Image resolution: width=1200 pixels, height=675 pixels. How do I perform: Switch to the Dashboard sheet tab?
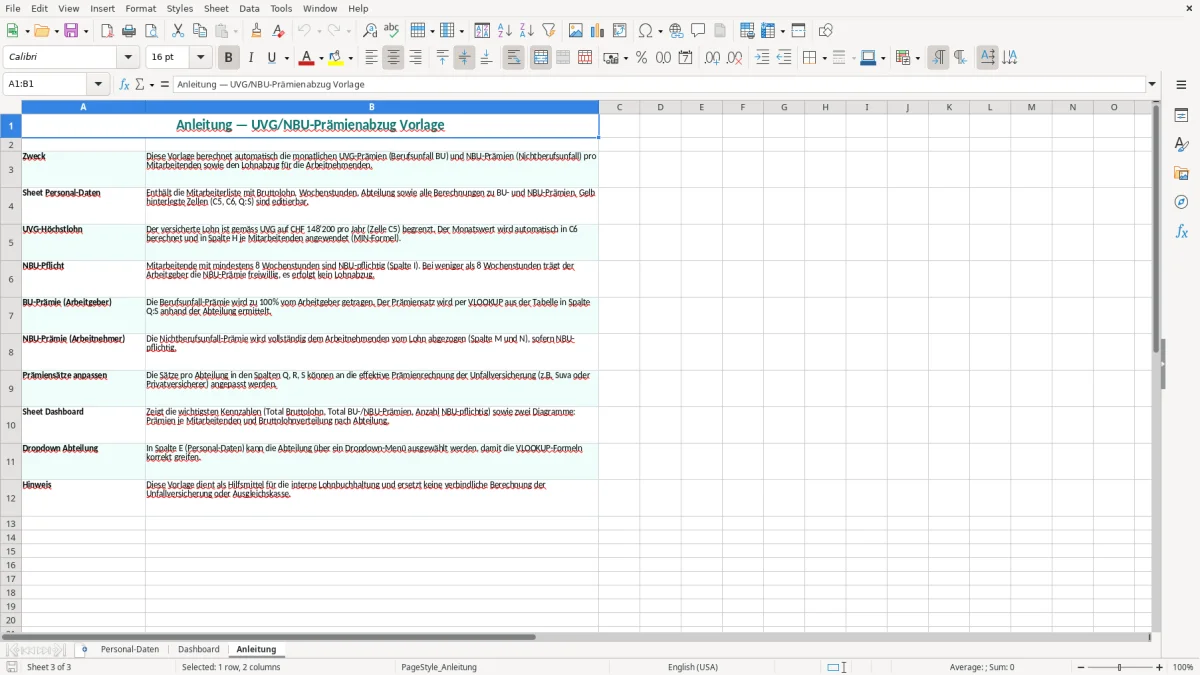coord(198,650)
